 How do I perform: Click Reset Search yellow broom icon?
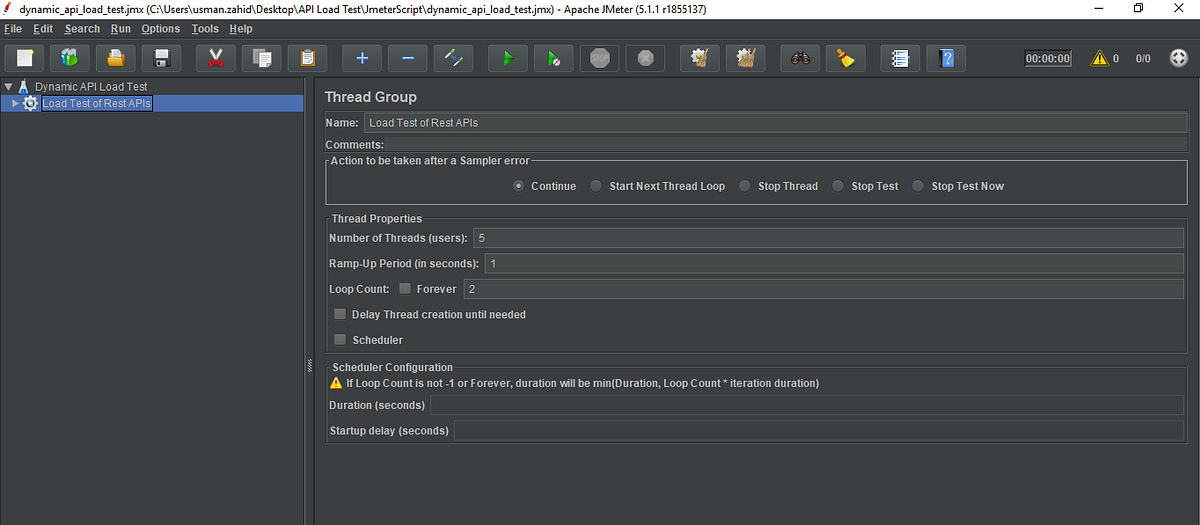[845, 58]
